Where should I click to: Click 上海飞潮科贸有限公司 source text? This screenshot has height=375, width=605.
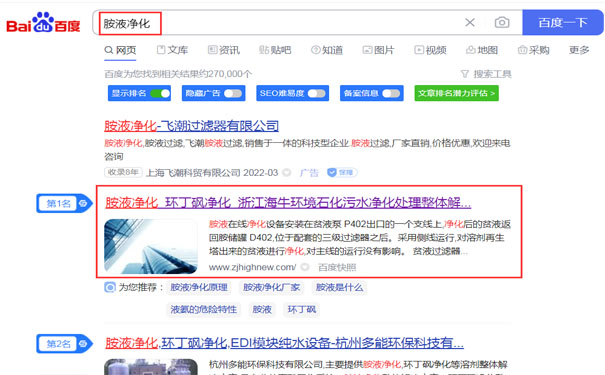click(x=193, y=172)
